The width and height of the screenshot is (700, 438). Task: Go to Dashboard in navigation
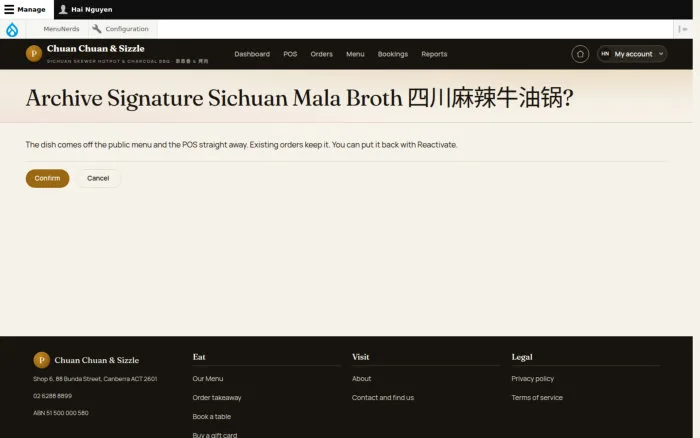click(252, 54)
